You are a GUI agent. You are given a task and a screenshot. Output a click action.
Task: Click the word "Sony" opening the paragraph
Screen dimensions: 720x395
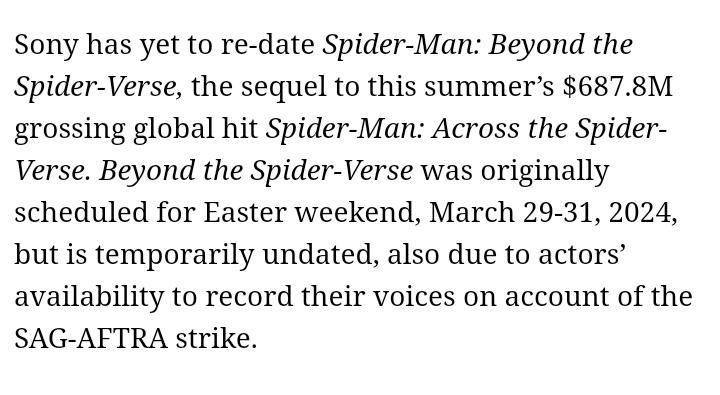click(46, 45)
